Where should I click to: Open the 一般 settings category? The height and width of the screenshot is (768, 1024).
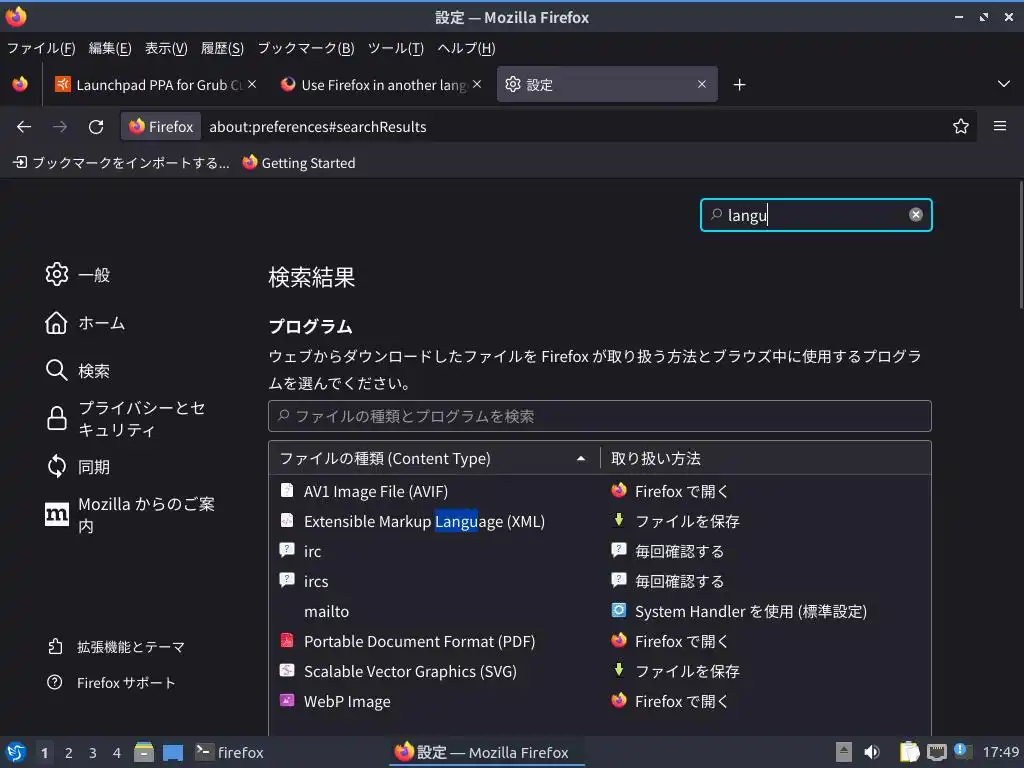(78, 275)
